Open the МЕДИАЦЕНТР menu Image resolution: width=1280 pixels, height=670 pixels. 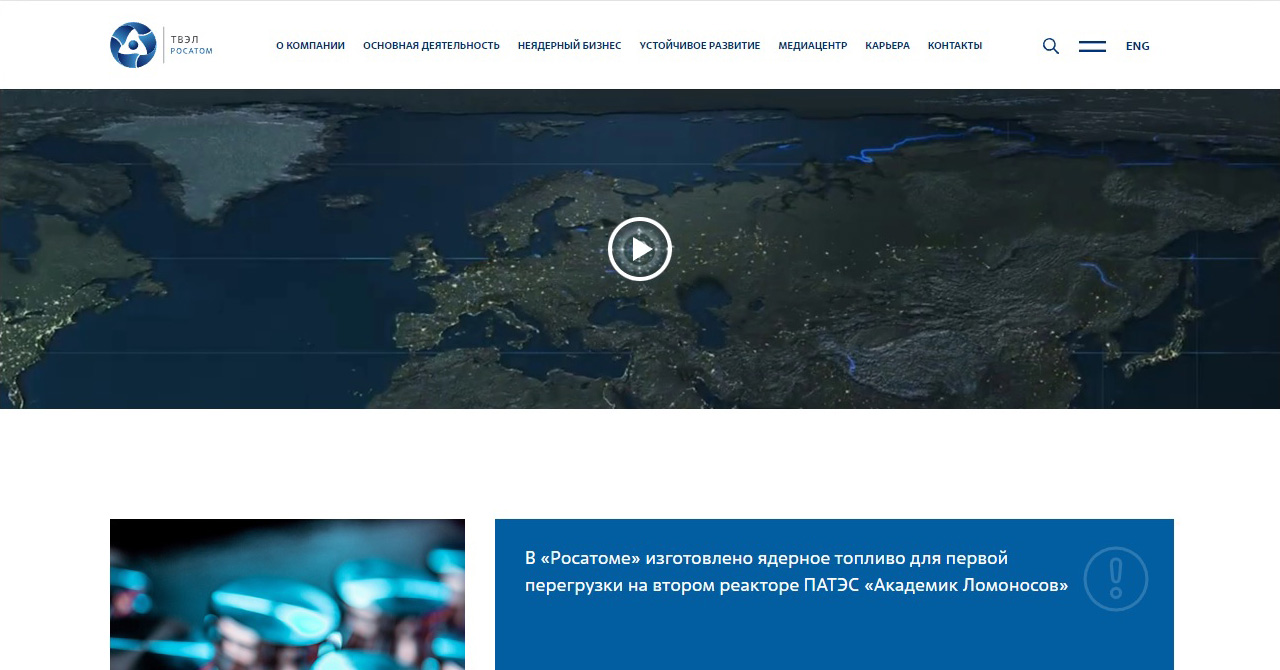pyautogui.click(x=812, y=46)
